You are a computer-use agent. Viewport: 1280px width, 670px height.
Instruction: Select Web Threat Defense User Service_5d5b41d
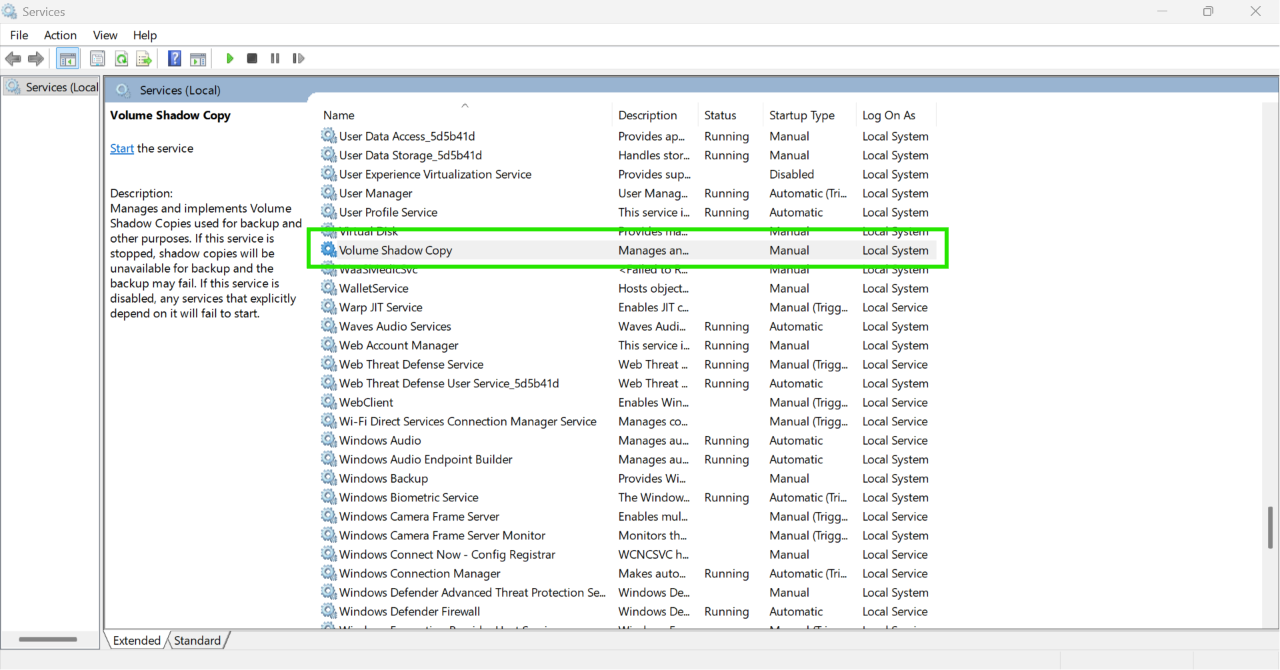(627, 383)
